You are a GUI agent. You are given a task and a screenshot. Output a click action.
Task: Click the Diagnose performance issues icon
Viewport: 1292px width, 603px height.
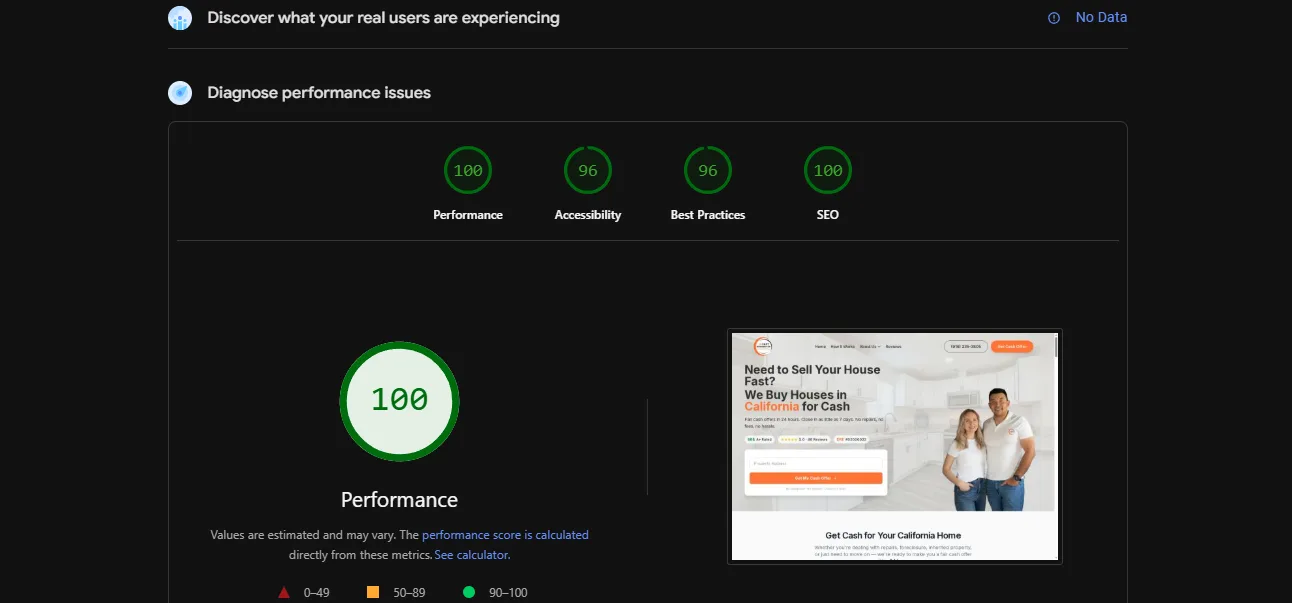(x=180, y=93)
